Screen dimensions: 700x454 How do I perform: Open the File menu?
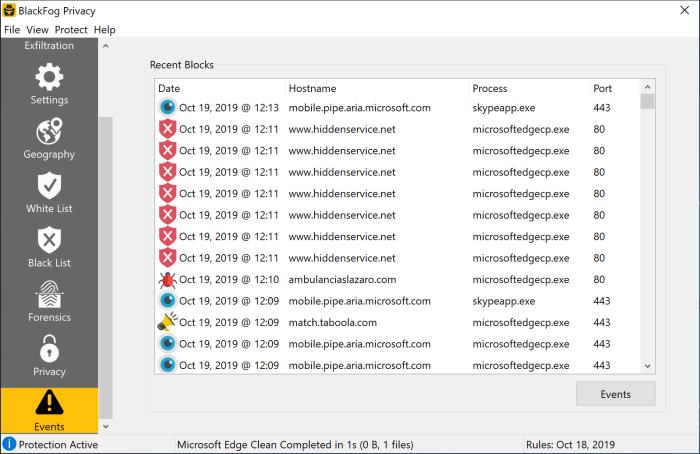(x=12, y=30)
